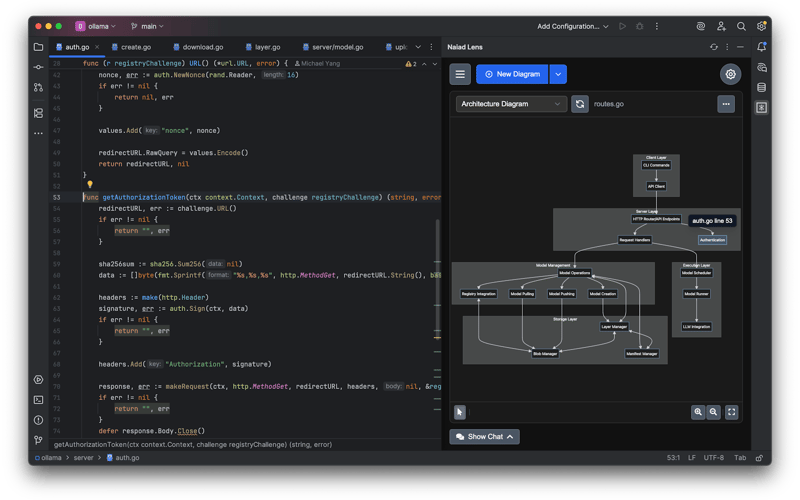Open the Commit tool window icon
Viewport: 800px width, 500px height.
pos(38,67)
